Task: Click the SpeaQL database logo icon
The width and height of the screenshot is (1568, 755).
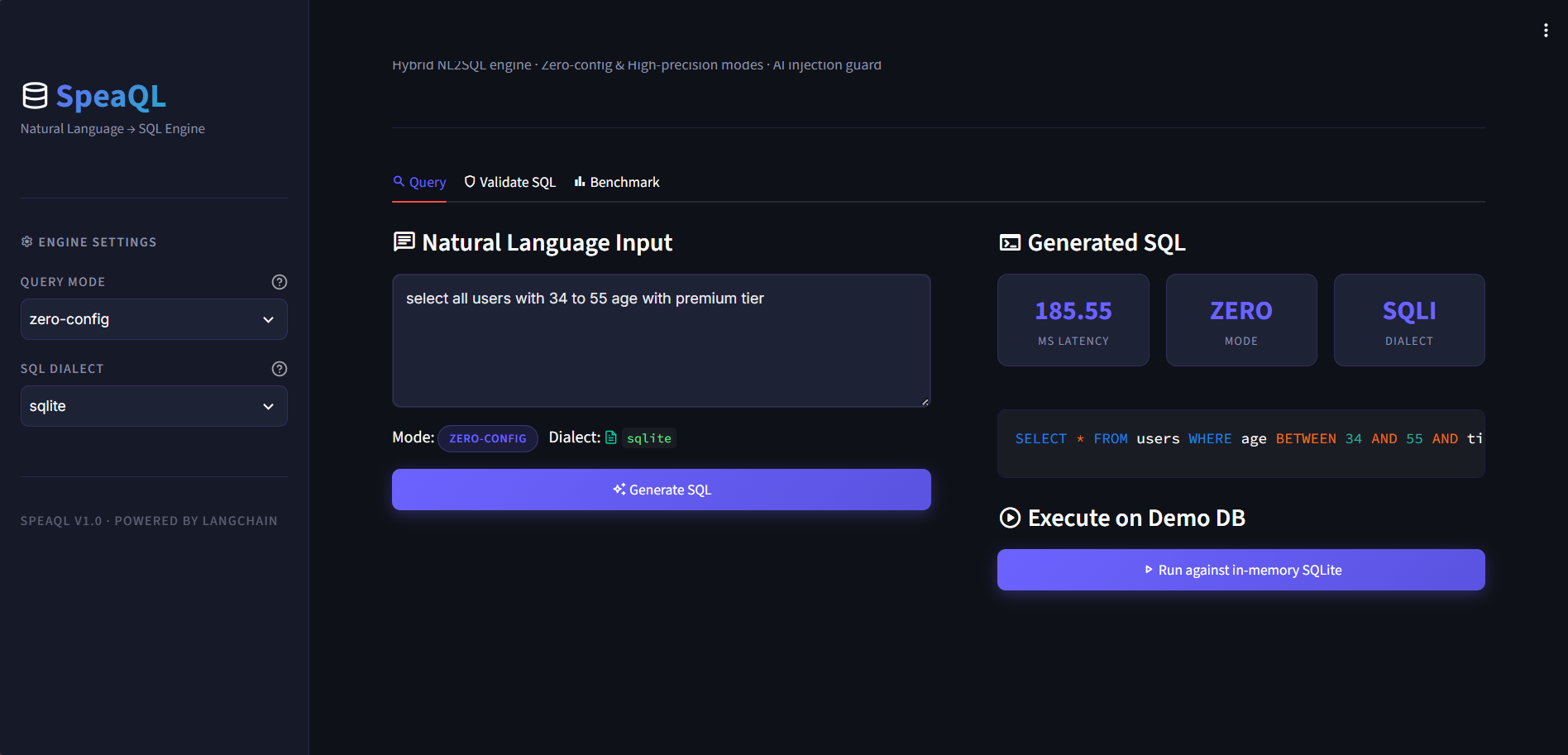Action: click(35, 96)
